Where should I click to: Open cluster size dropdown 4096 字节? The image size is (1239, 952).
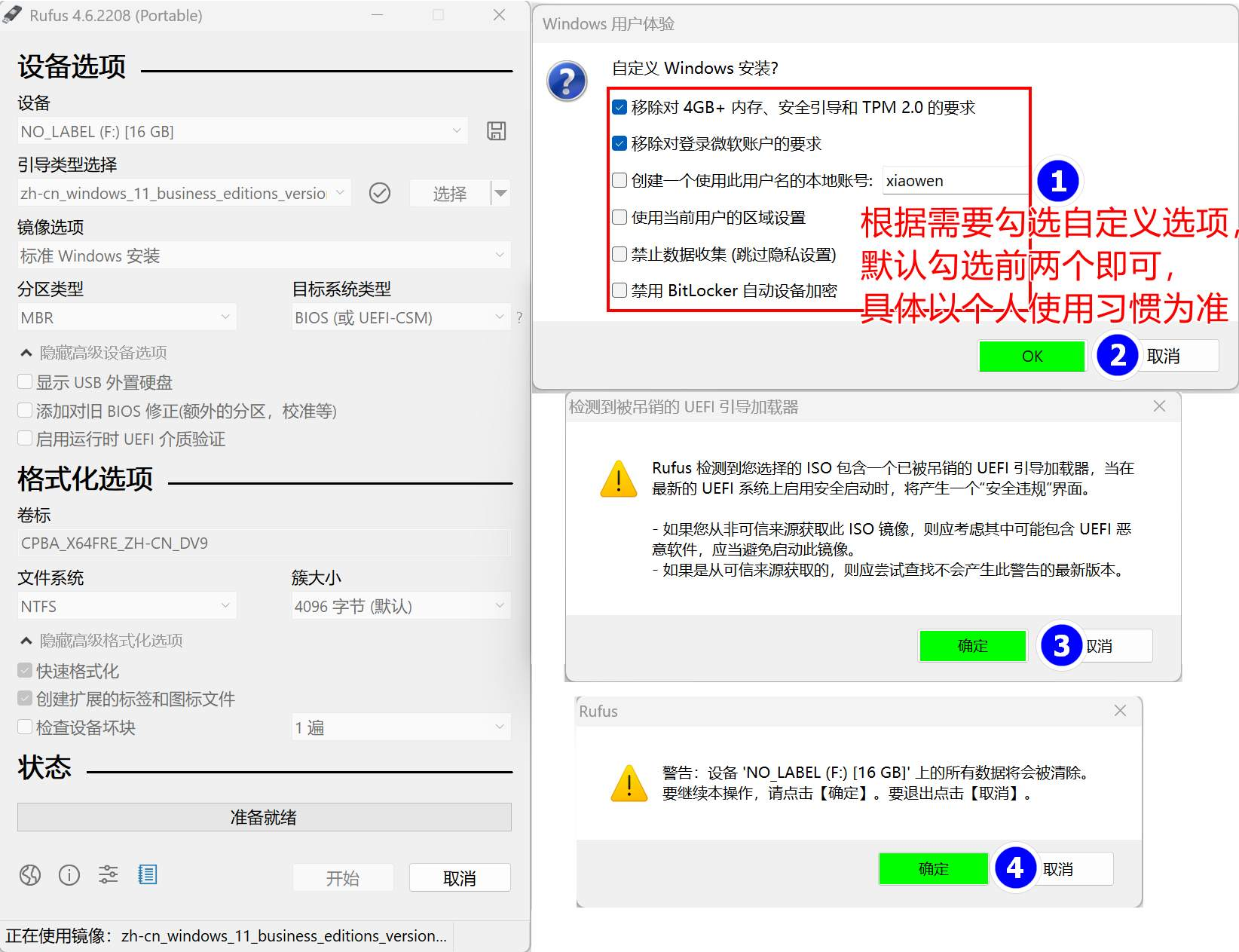click(x=401, y=606)
